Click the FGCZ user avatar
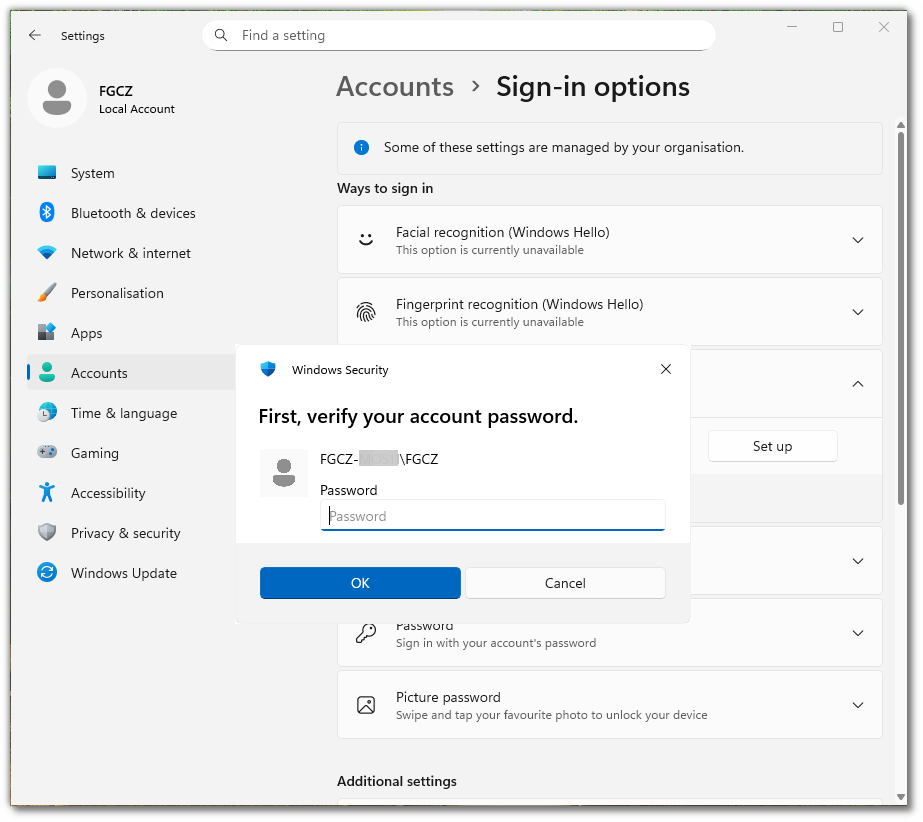Screen dimensions: 923x822 pyautogui.click(x=57, y=98)
